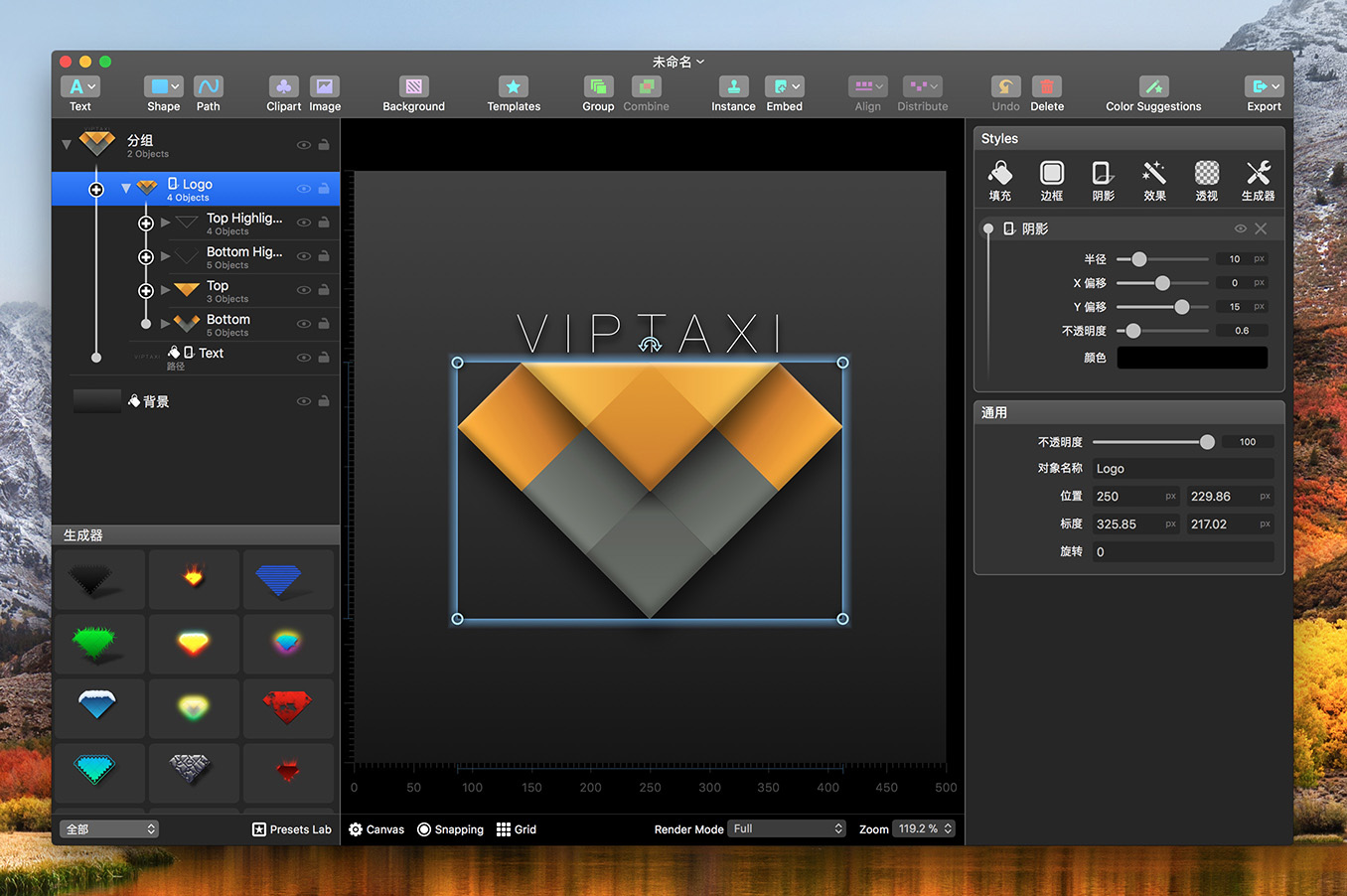Hide the 背景 layer
The height and width of the screenshot is (896, 1347).
pyautogui.click(x=304, y=401)
